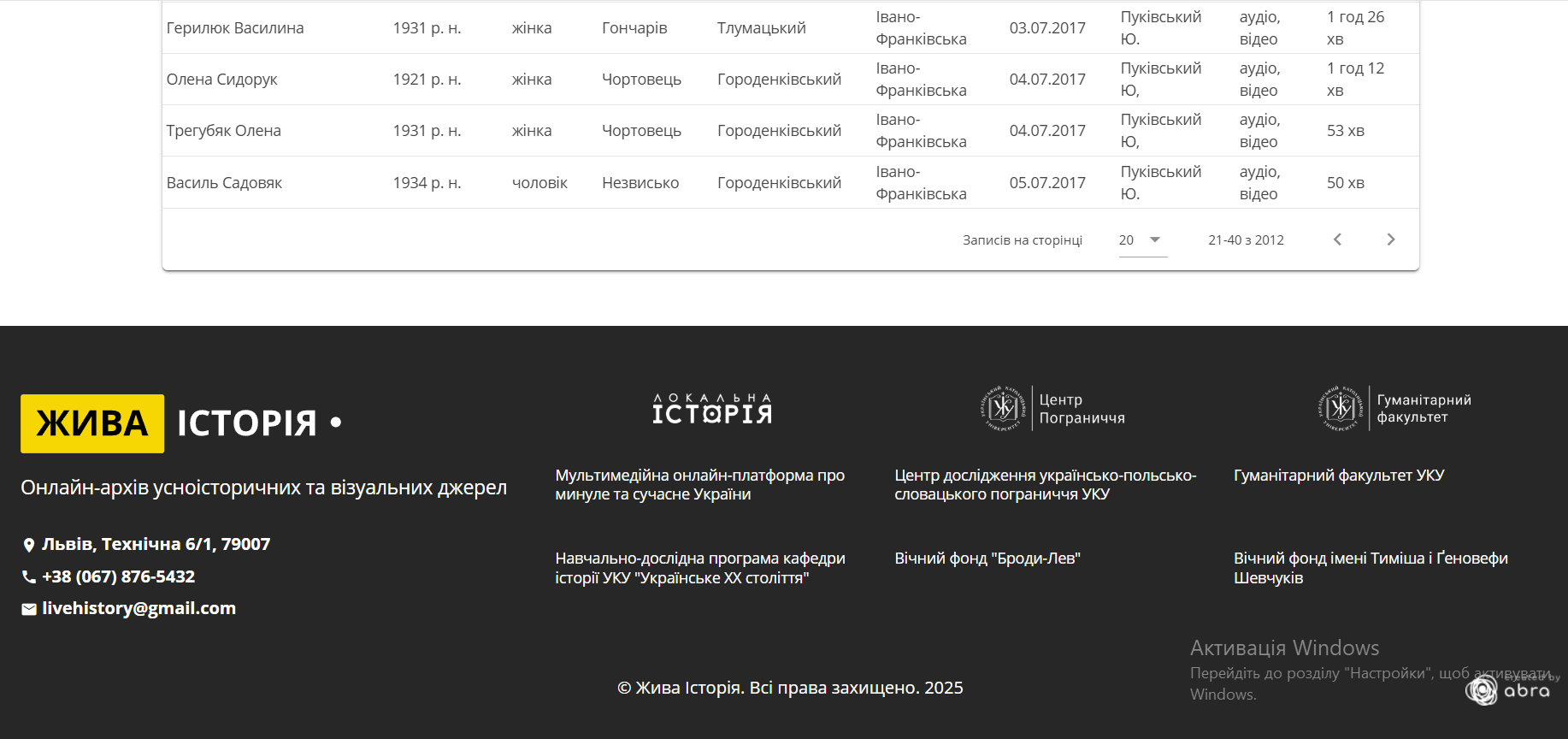Click the envelope icon next to email
Screen dimensions: 1568x739
point(29,609)
